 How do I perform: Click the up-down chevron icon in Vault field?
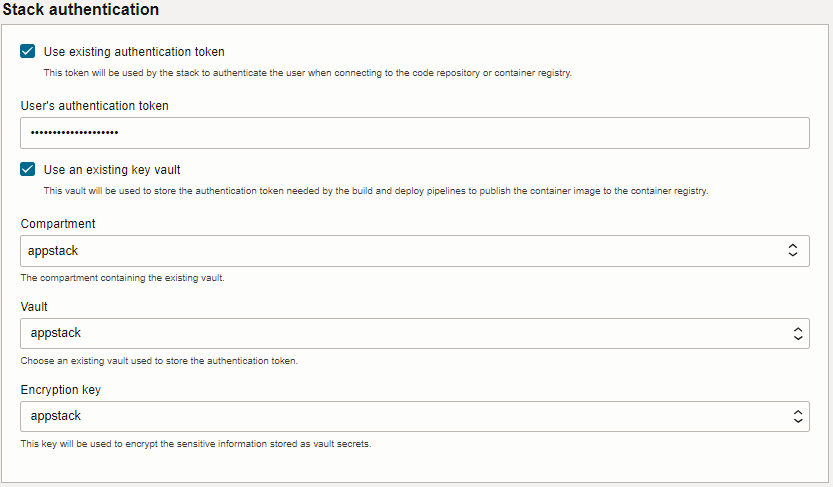pyautogui.click(x=798, y=334)
